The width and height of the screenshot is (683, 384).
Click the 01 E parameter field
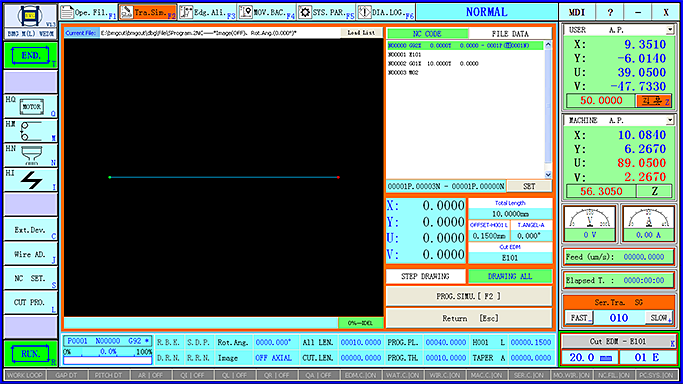coord(648,357)
